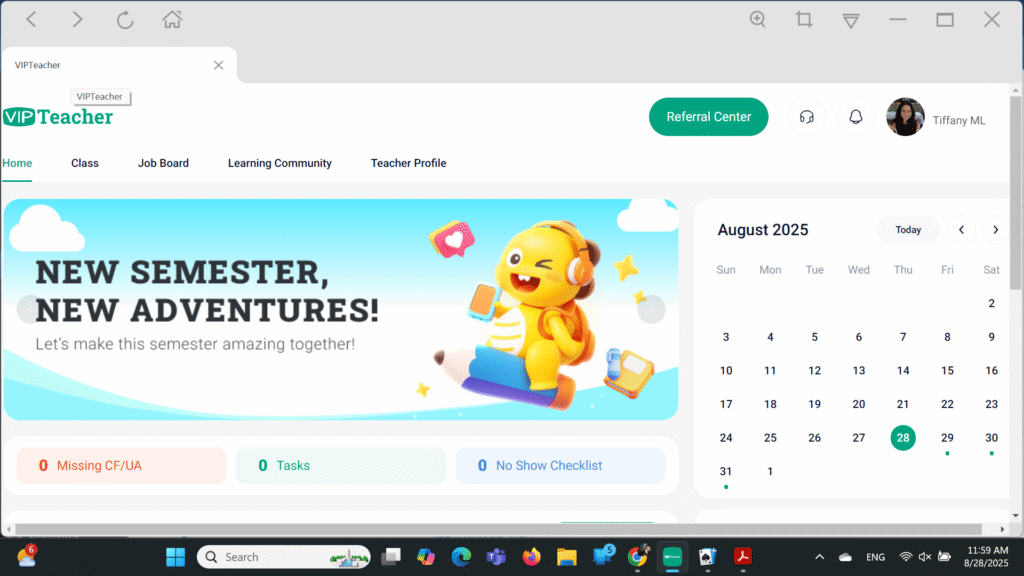Open the Class tab
Screen dimensions: 1024x576
[x=85, y=163]
